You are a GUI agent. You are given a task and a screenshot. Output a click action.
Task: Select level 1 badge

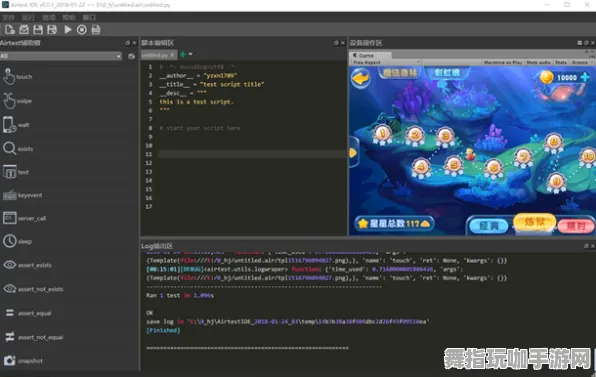click(x=382, y=135)
